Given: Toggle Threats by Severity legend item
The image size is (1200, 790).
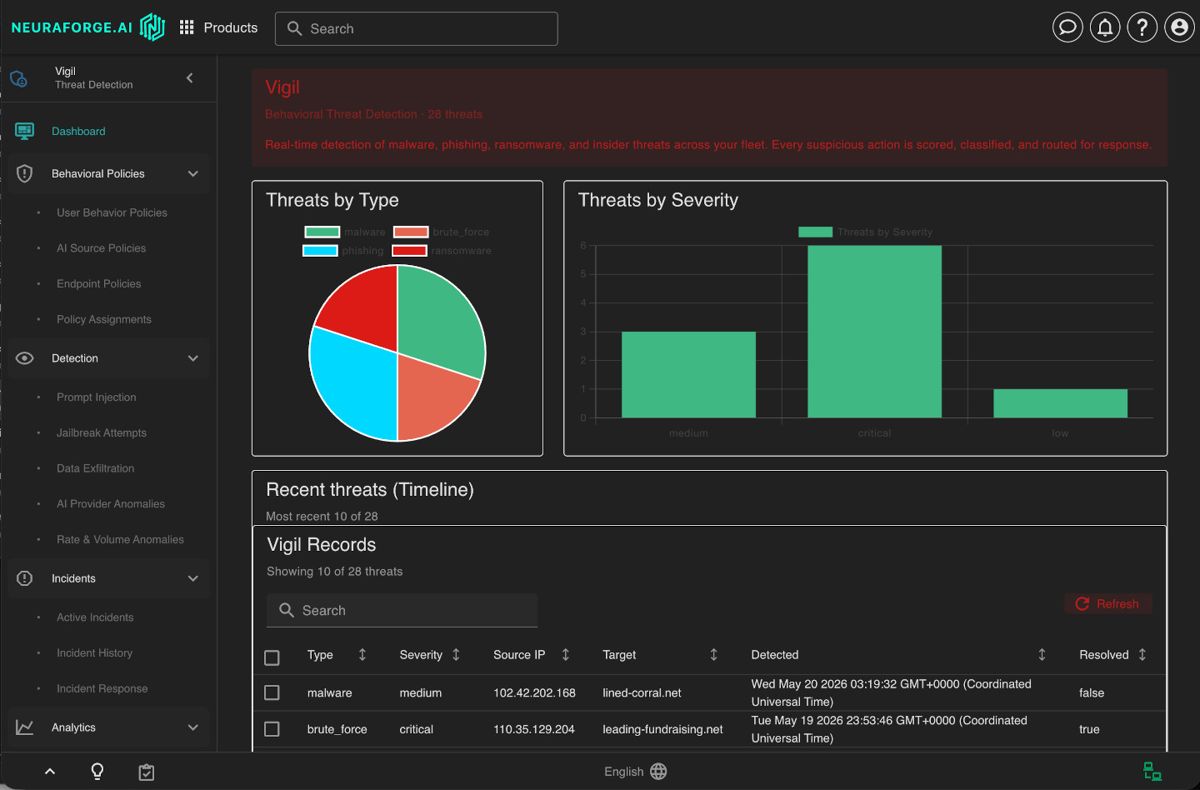Looking at the screenshot, I should [x=865, y=232].
